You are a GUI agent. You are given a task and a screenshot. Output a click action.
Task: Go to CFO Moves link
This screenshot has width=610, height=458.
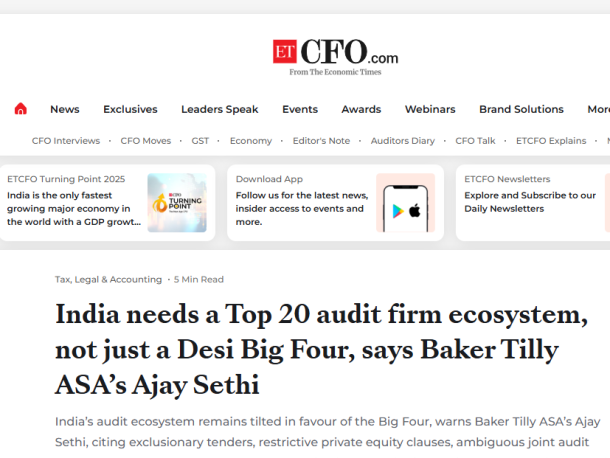145,141
